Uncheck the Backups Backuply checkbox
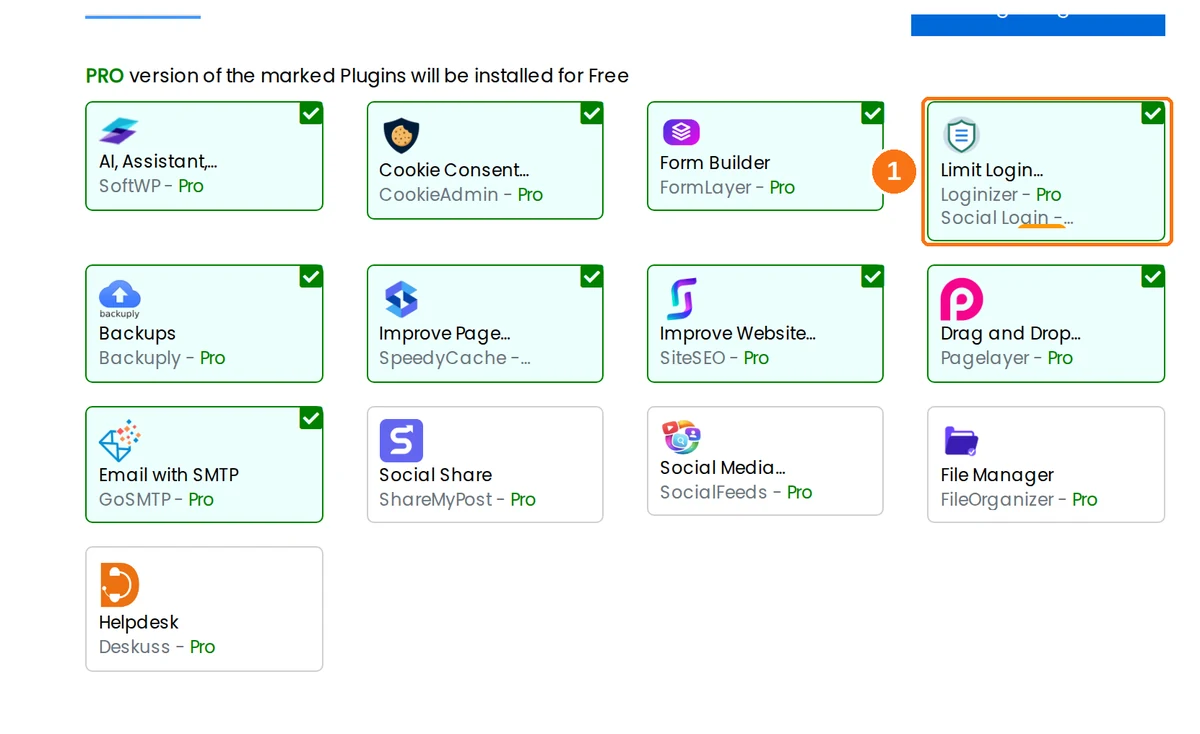 click(311, 276)
